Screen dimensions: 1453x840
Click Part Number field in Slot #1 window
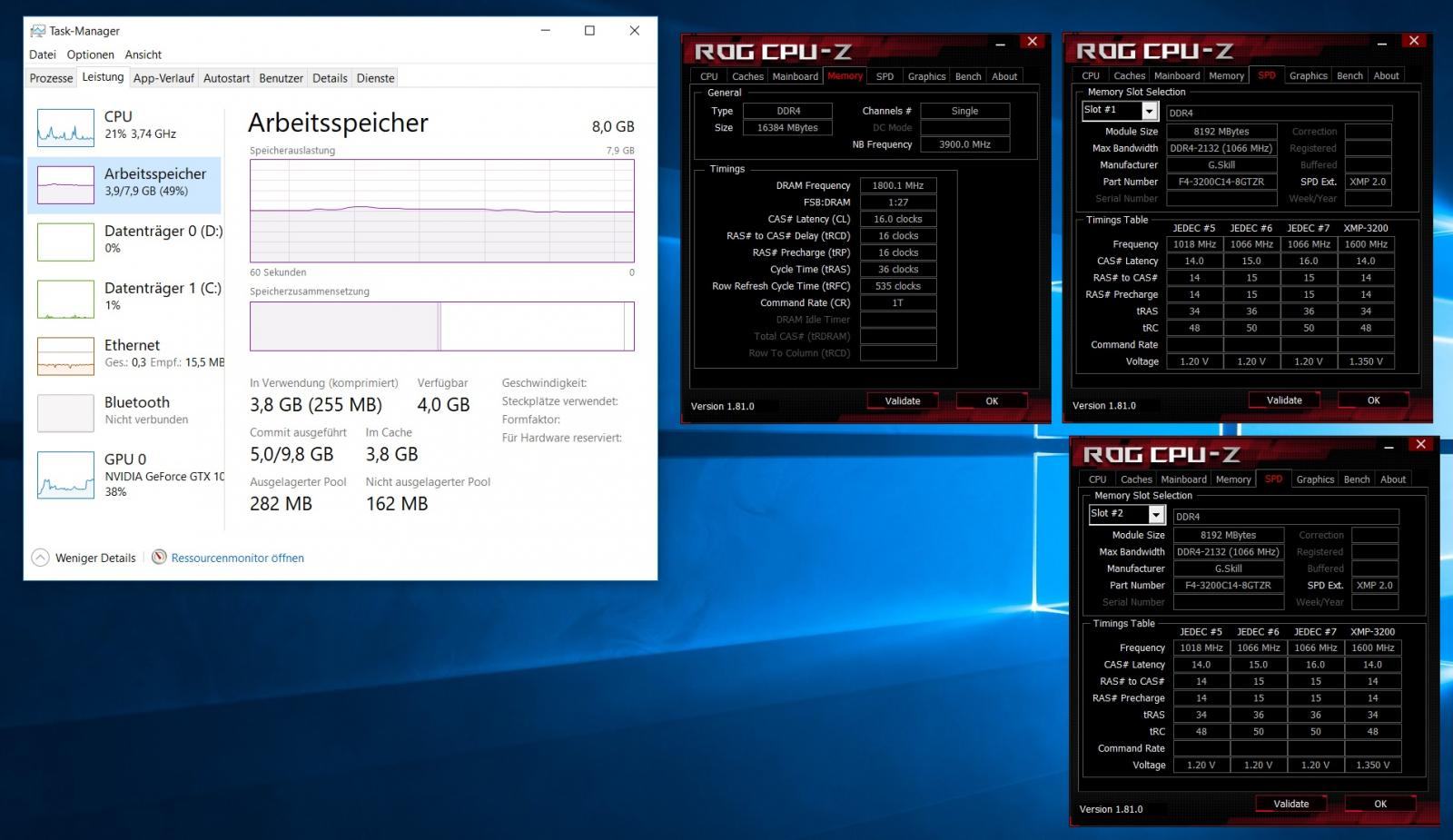click(1221, 182)
